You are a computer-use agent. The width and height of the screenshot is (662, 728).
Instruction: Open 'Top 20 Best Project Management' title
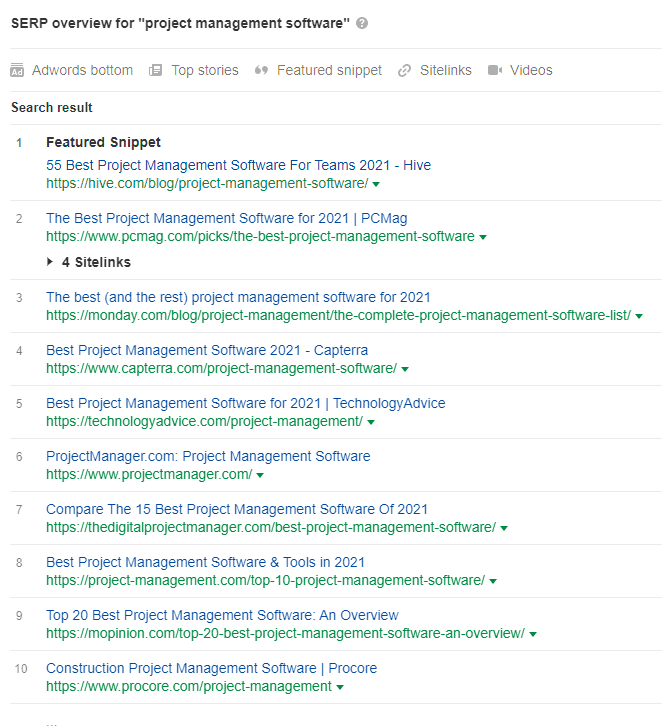(222, 615)
